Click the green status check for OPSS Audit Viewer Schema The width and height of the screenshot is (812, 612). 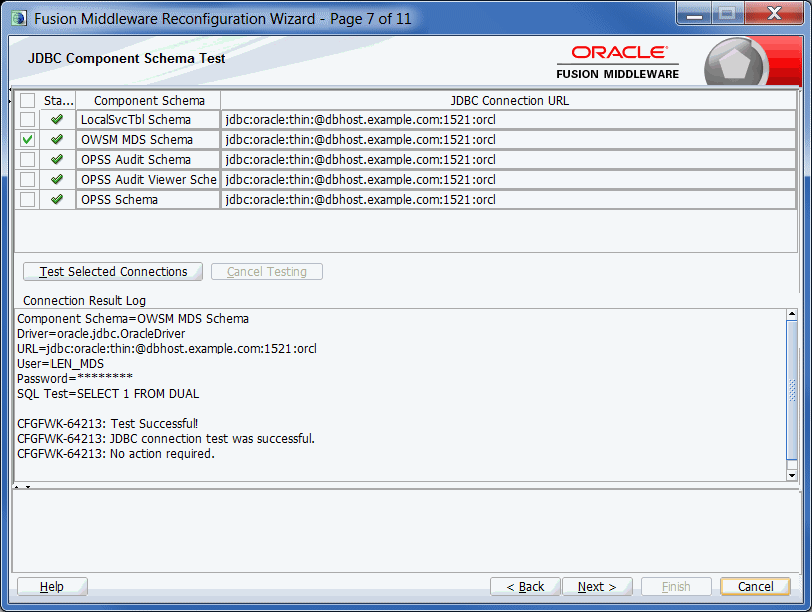click(x=57, y=179)
